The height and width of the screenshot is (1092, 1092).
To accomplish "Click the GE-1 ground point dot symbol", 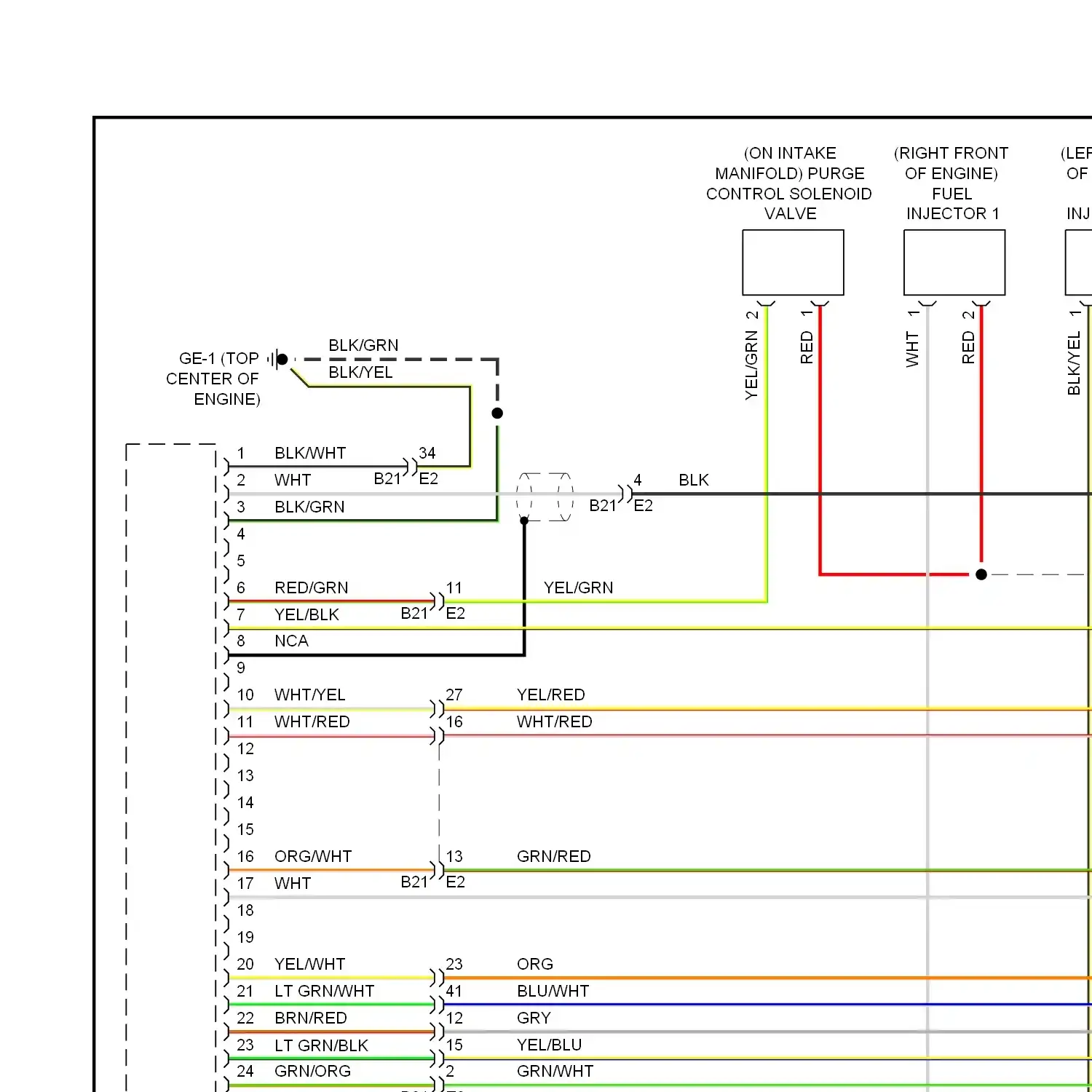I will click(x=282, y=359).
